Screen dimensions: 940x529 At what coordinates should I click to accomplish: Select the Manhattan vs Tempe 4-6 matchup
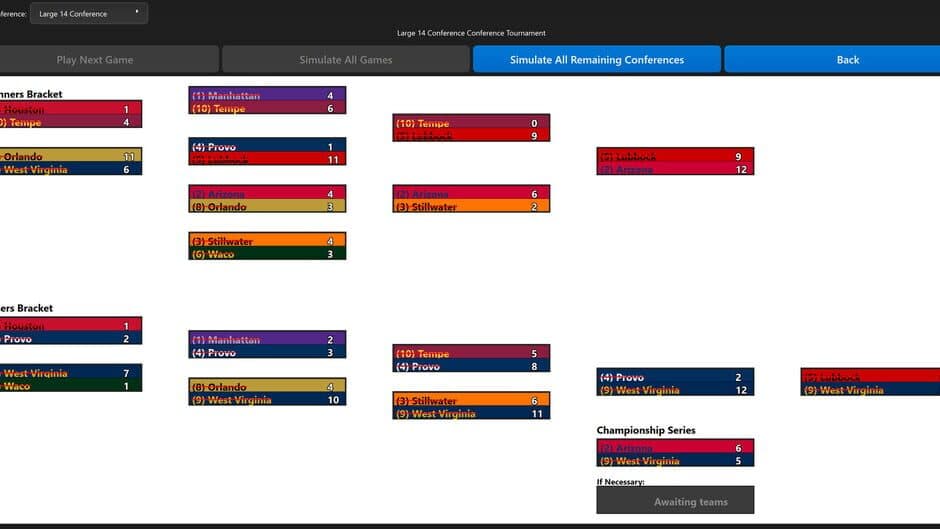click(x=267, y=101)
